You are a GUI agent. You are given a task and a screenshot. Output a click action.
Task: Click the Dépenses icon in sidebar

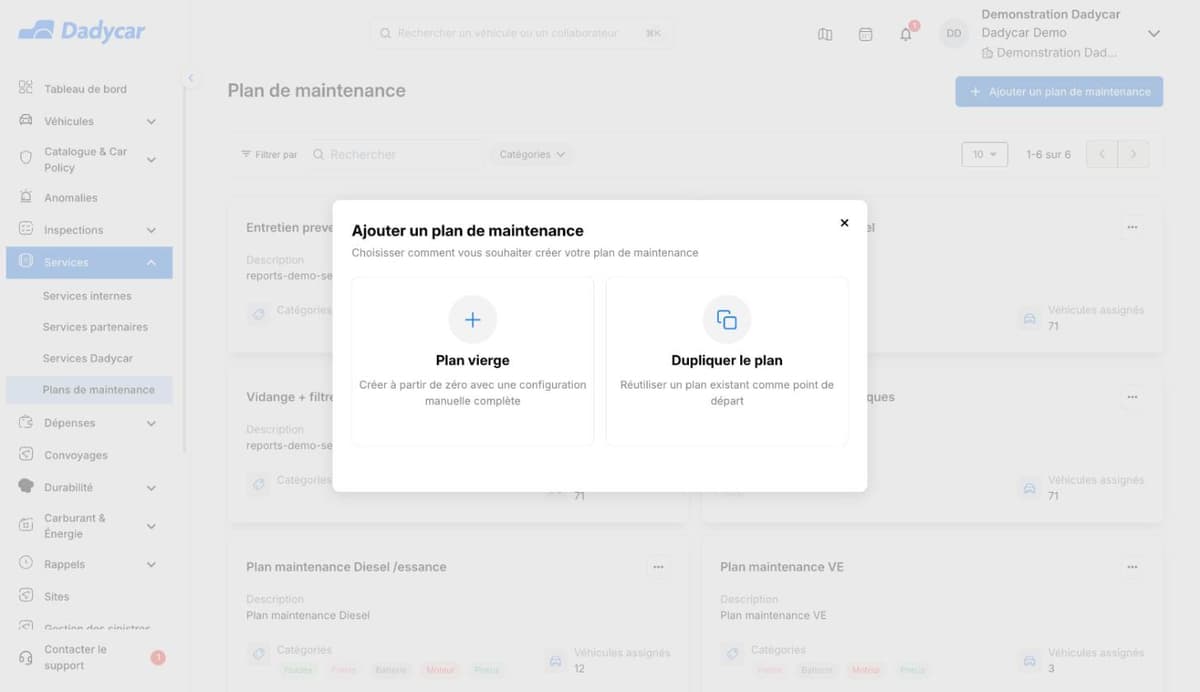pos(26,422)
